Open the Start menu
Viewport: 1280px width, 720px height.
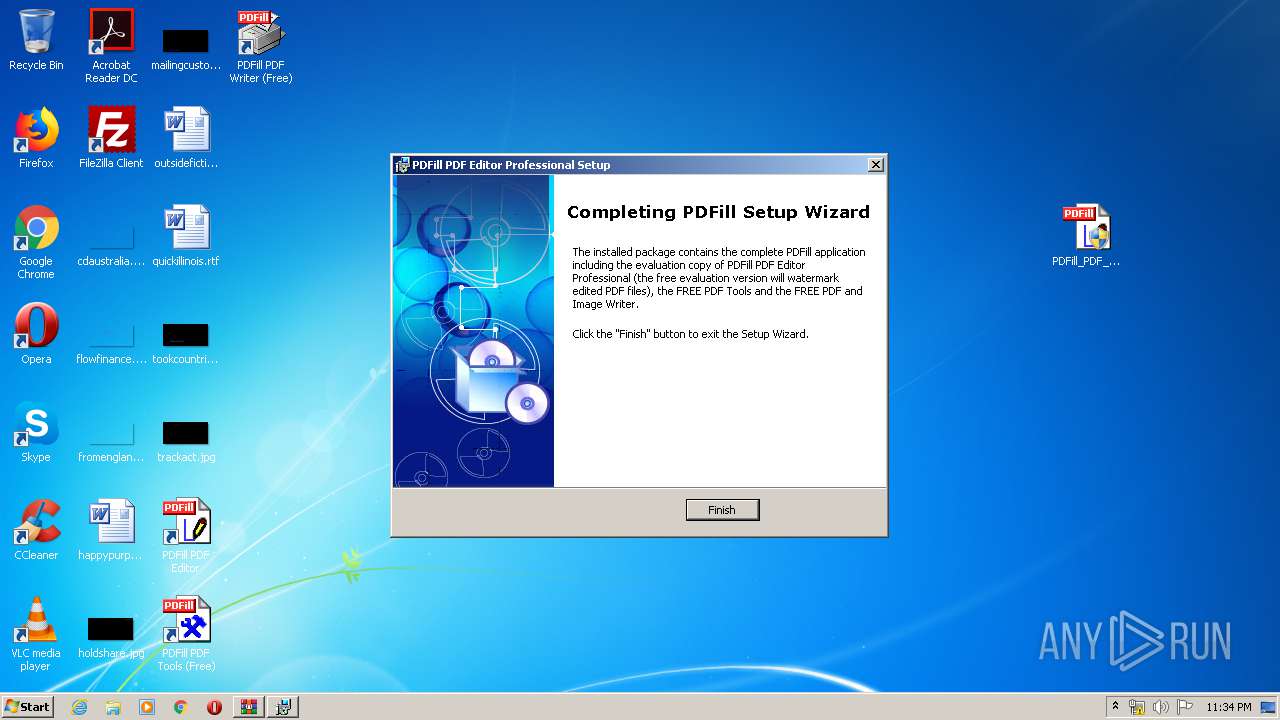pyautogui.click(x=27, y=707)
